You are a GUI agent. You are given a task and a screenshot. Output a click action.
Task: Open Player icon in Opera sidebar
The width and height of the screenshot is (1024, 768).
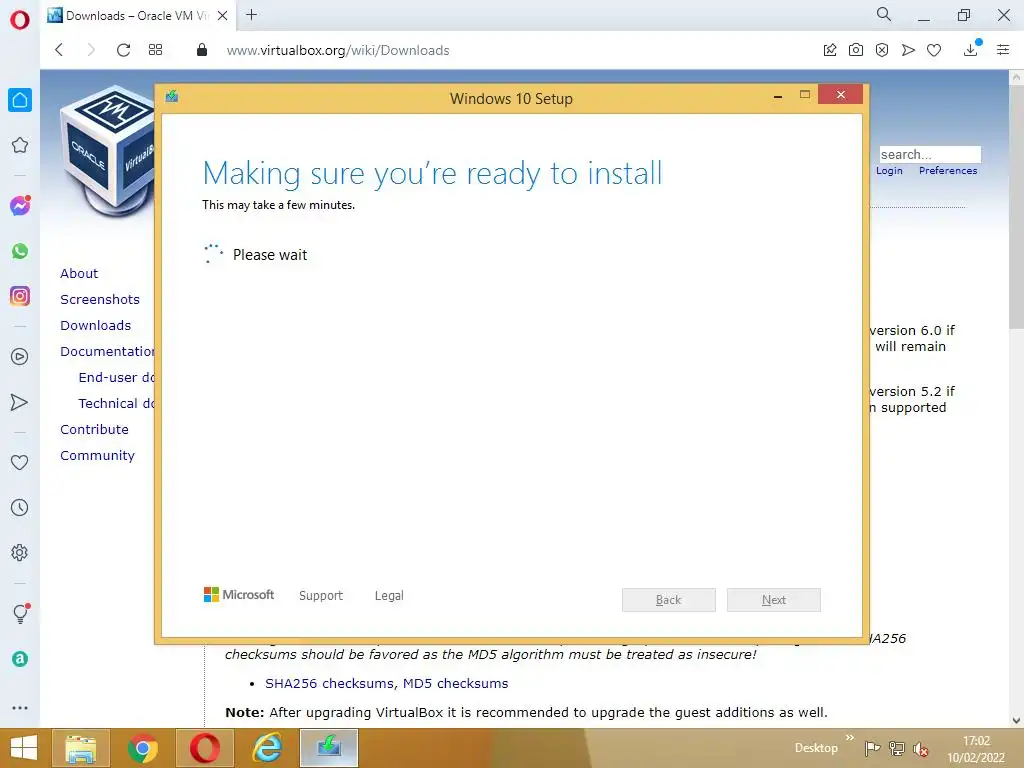pos(20,357)
